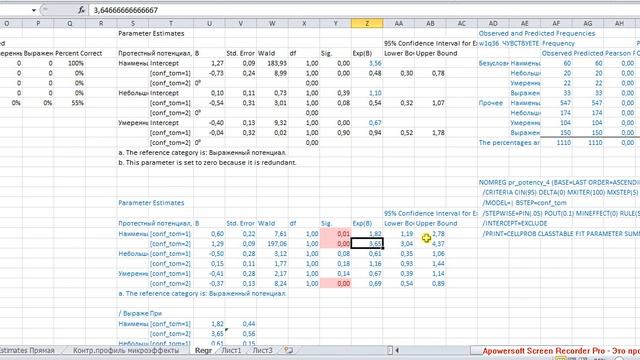The width and height of the screenshot is (640, 360).
Task: Open the Estimates Прямая sheet tab
Action: (27, 350)
